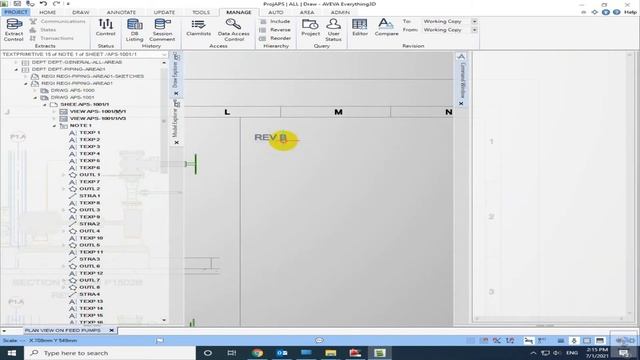Open Task View on the taskbar
This screenshot has height=360, width=640.
click(232, 353)
